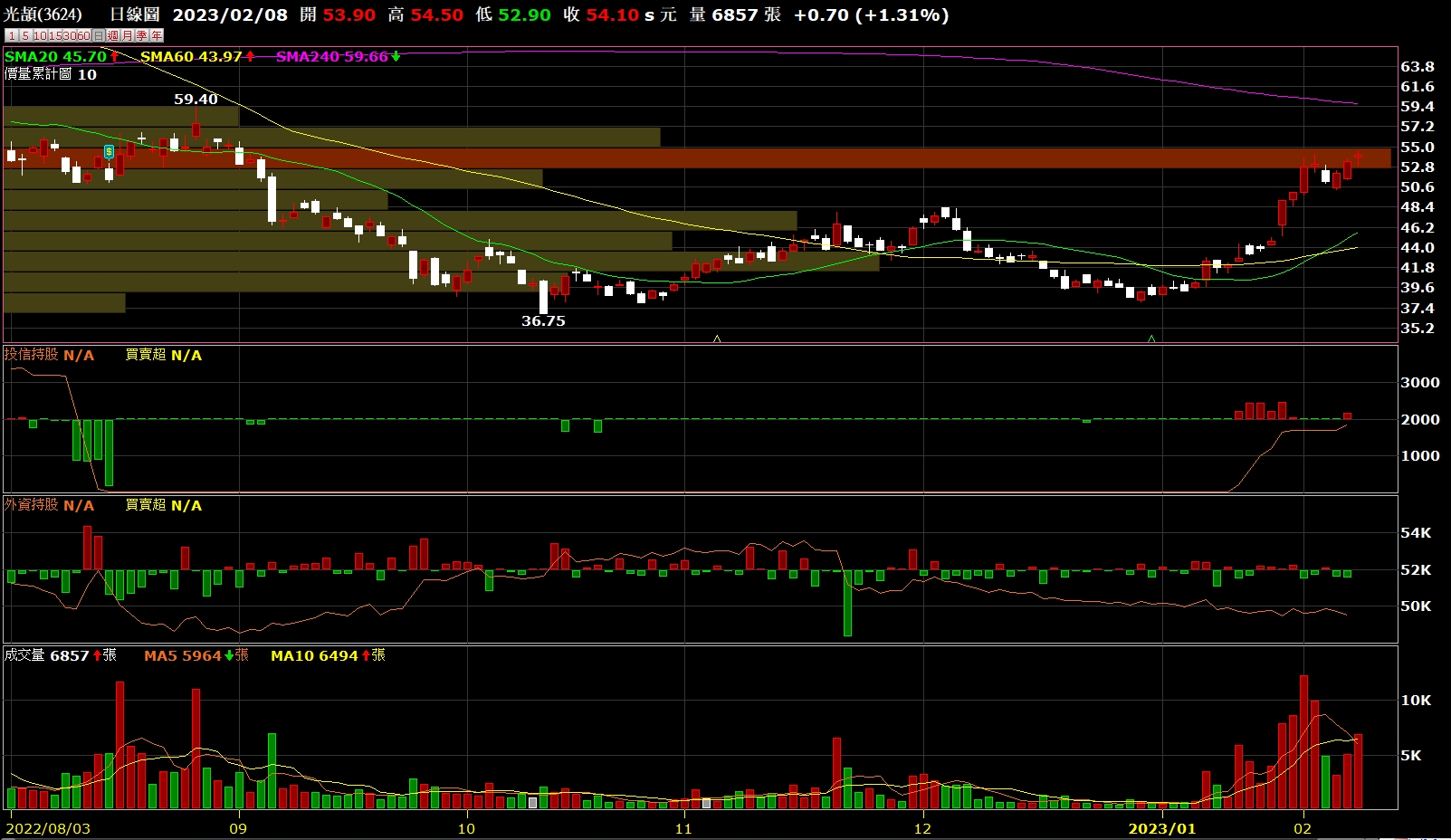
Task: Click the 10 October date axis label
Action: (x=465, y=828)
